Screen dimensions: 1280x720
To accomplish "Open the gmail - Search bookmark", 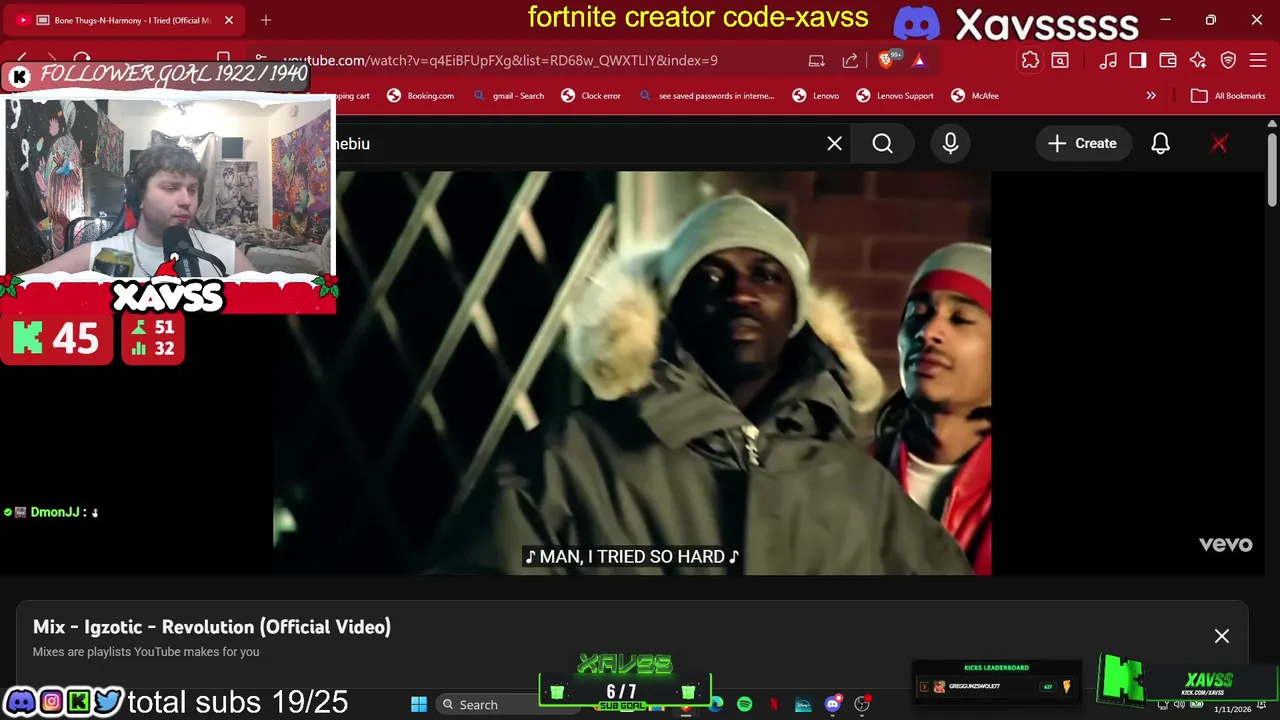I will (509, 96).
